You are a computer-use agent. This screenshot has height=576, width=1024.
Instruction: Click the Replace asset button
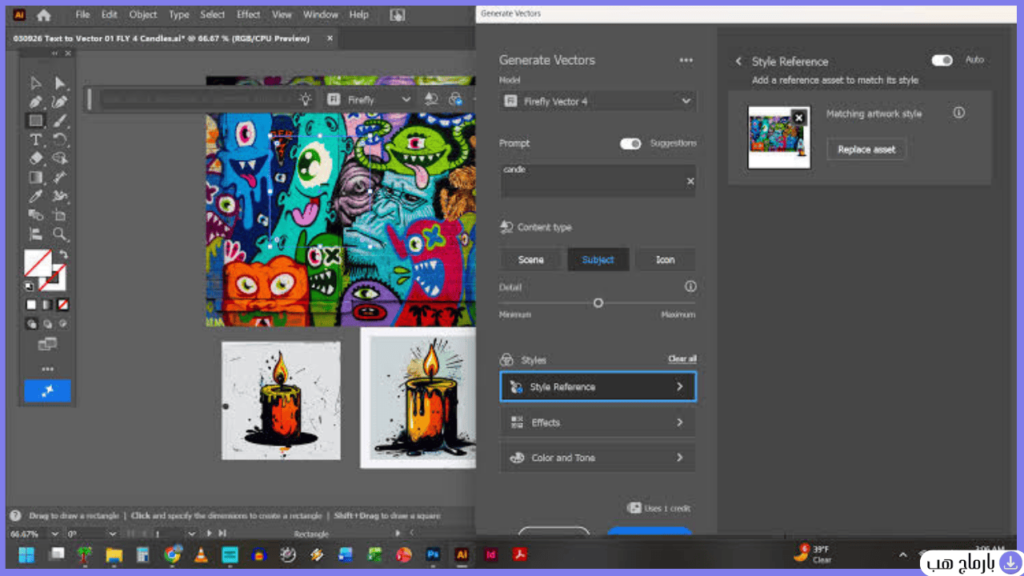(867, 150)
